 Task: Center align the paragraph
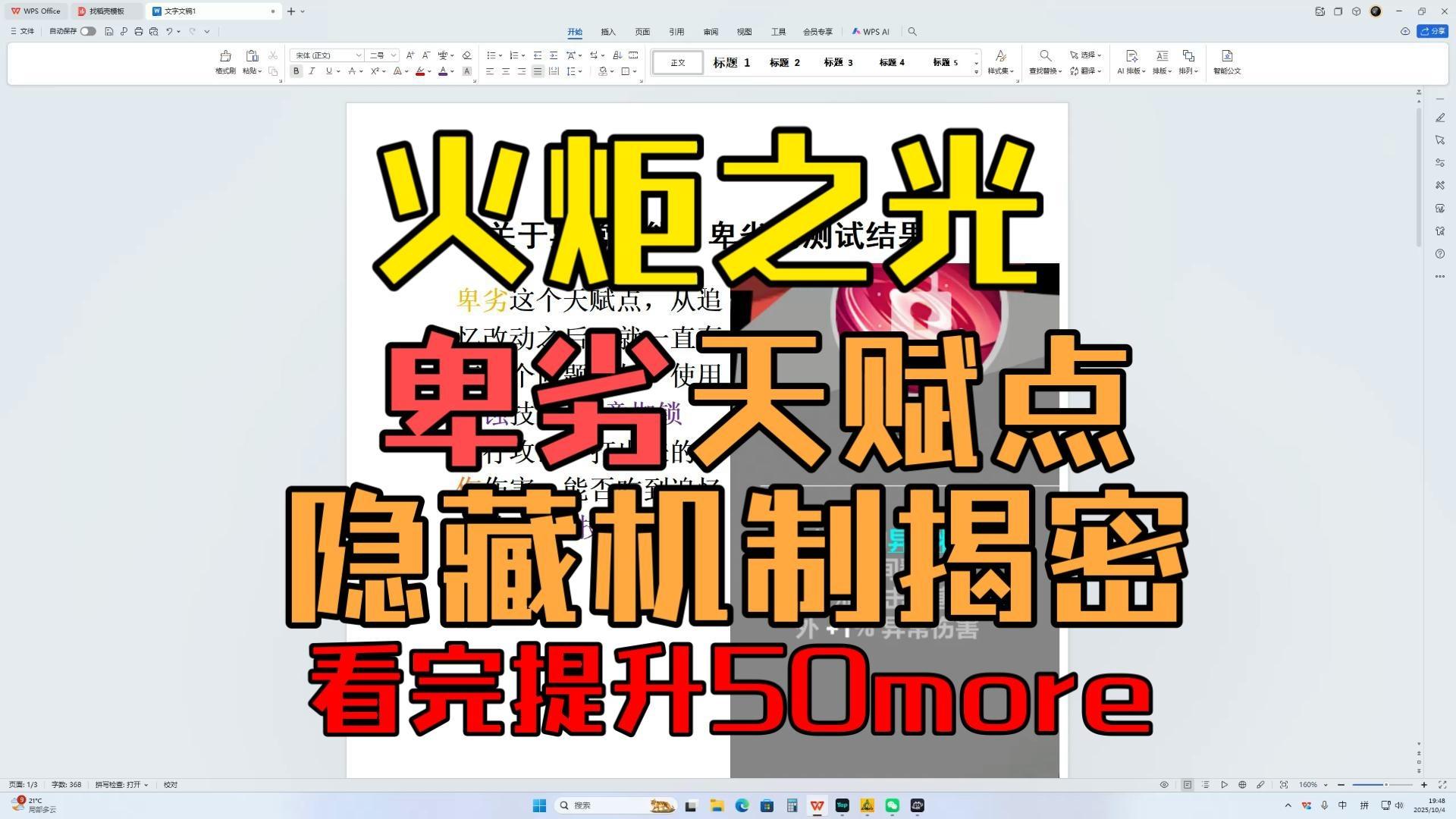(x=506, y=71)
